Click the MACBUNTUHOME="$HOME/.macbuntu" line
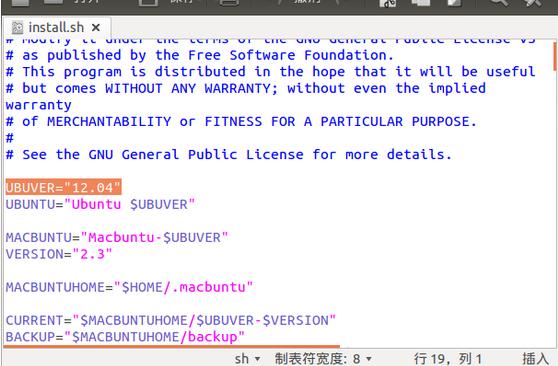The image size is (558, 366). pos(129,287)
